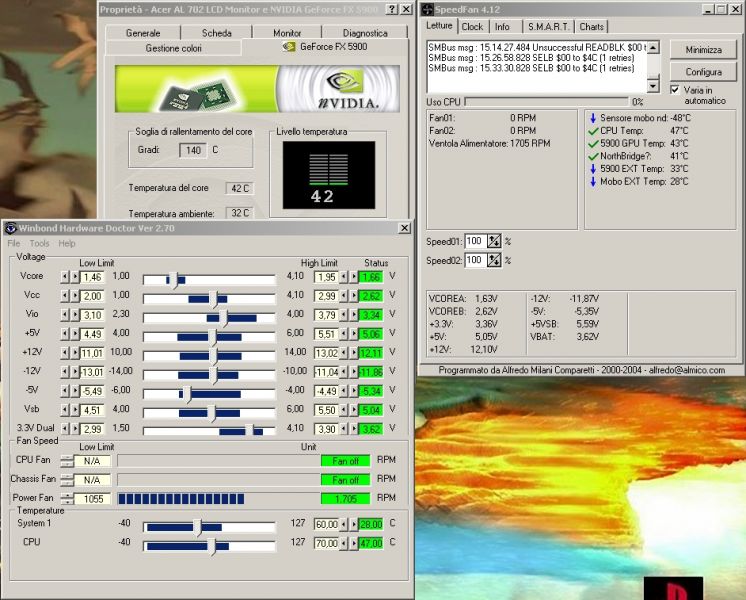This screenshot has height=600, width=746.
Task: Click the Speed01 value field
Action: click(475, 241)
